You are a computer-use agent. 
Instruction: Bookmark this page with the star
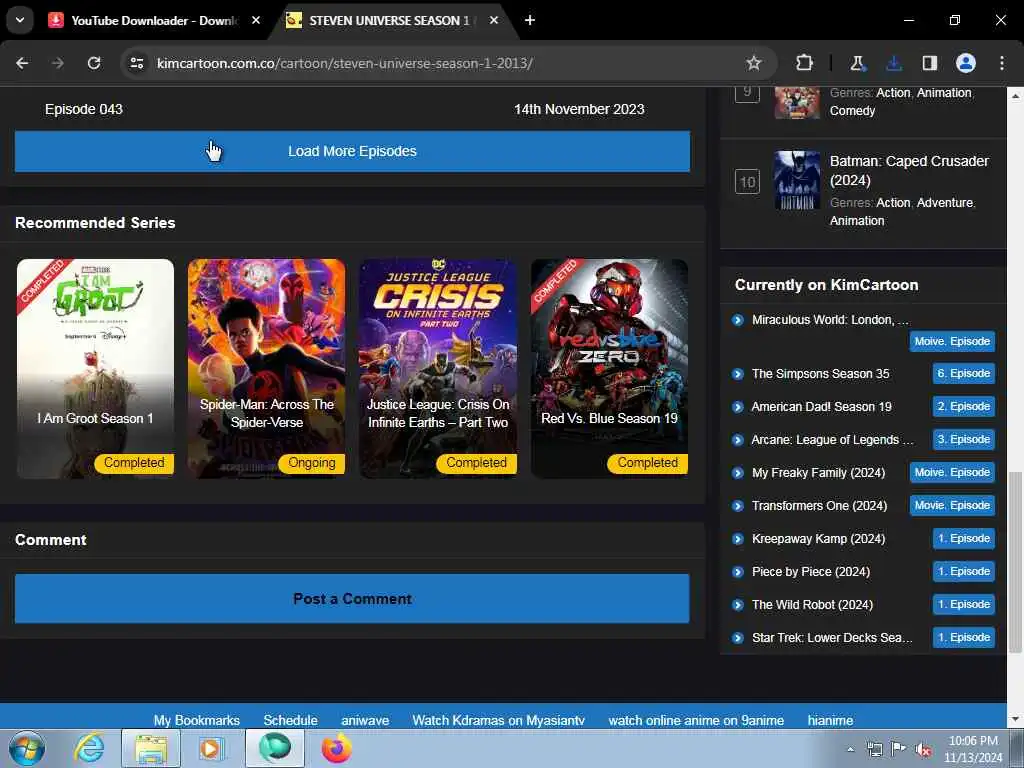click(x=754, y=63)
